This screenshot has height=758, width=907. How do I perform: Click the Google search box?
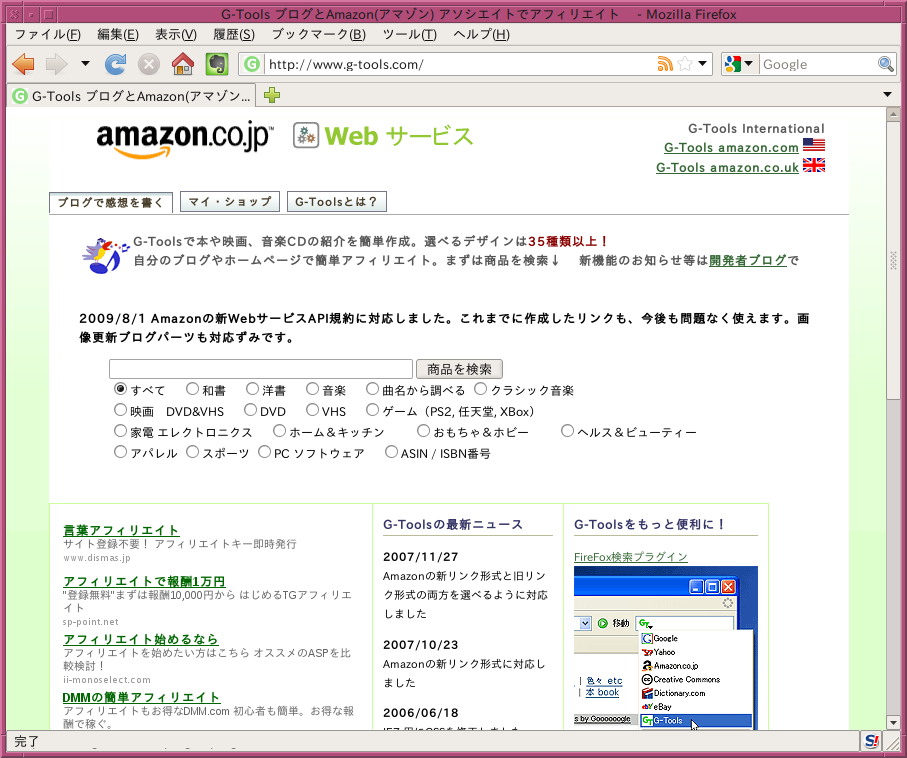click(x=818, y=64)
